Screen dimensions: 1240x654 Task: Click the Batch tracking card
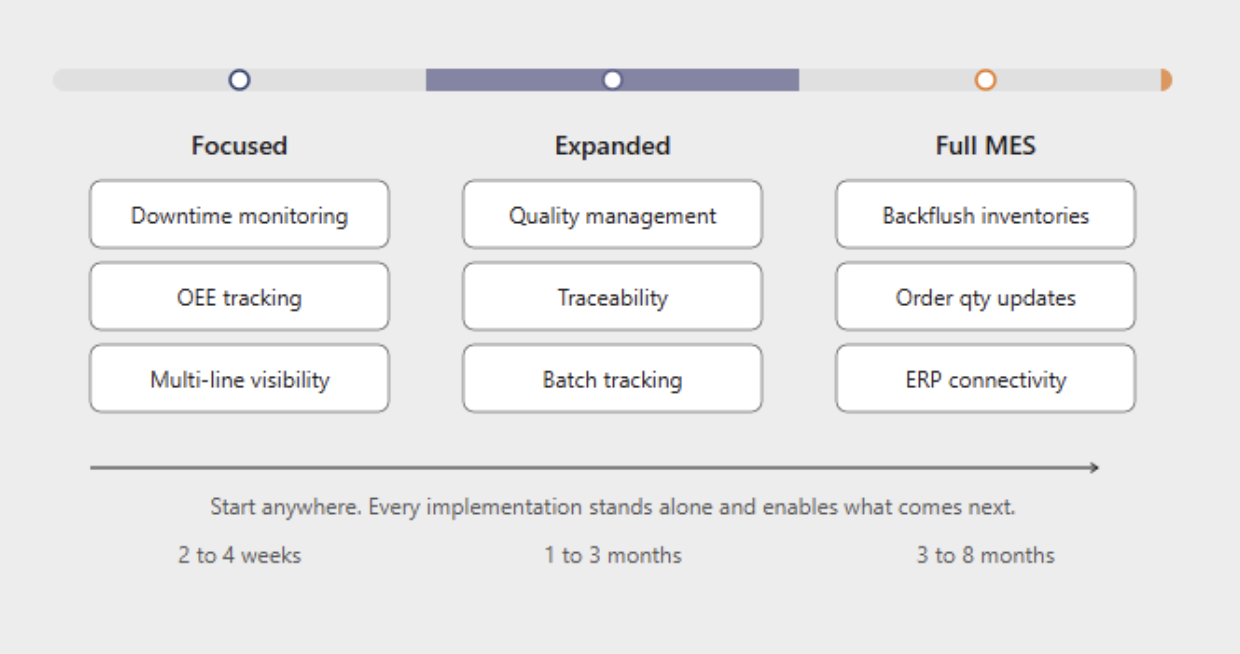612,379
